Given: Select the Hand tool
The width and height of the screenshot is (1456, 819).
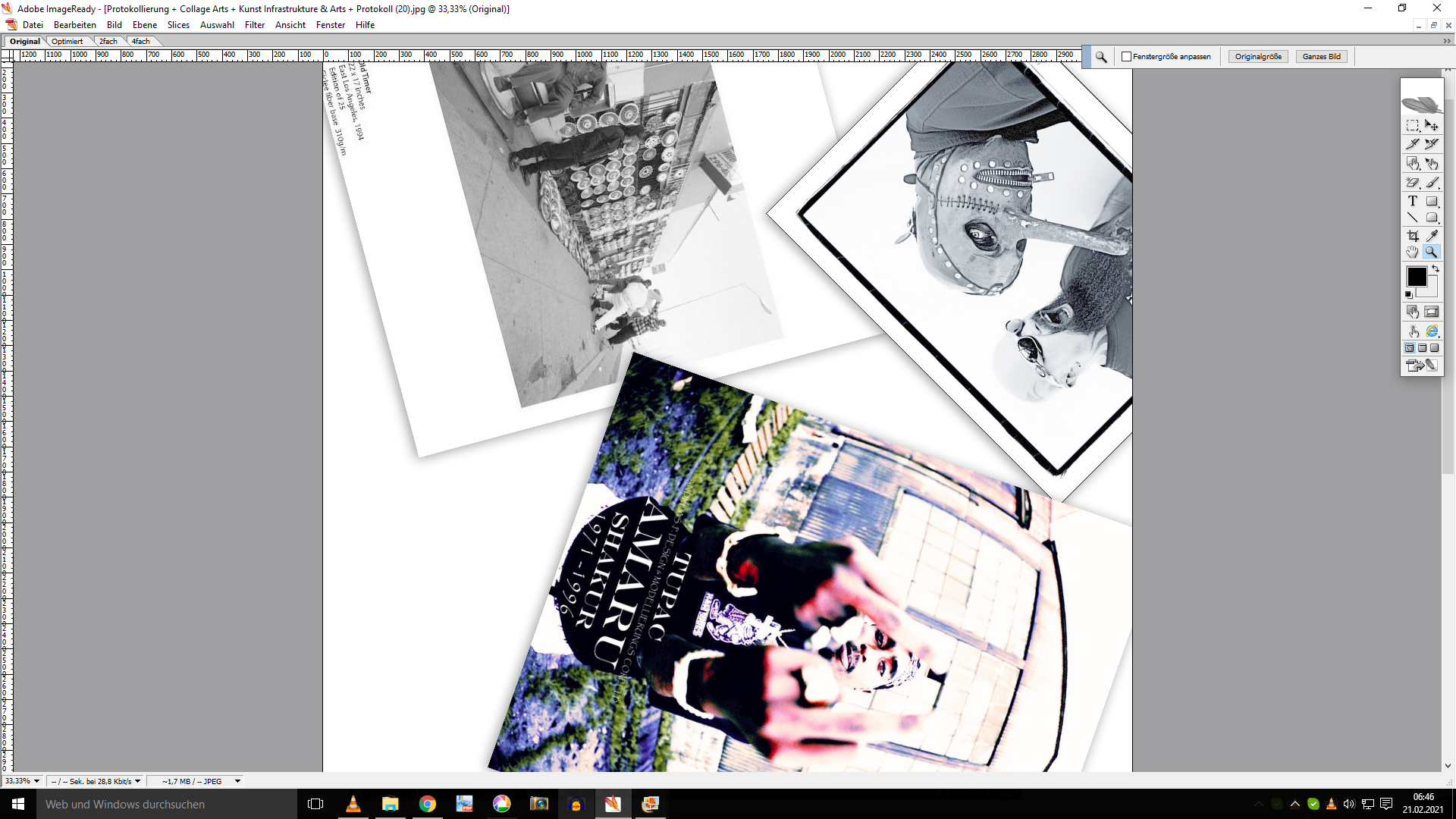Looking at the screenshot, I should (x=1412, y=253).
